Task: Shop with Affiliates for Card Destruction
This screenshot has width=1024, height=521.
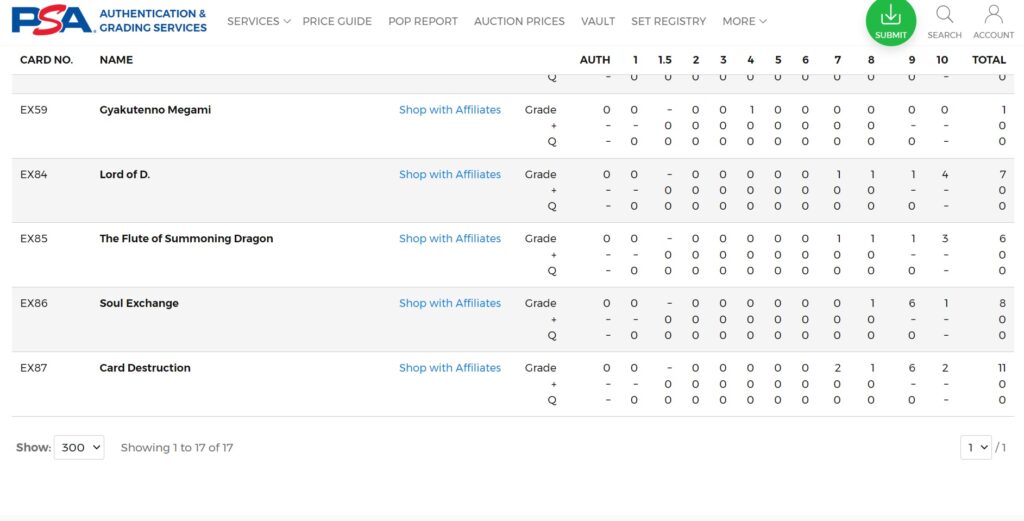Action: point(450,368)
